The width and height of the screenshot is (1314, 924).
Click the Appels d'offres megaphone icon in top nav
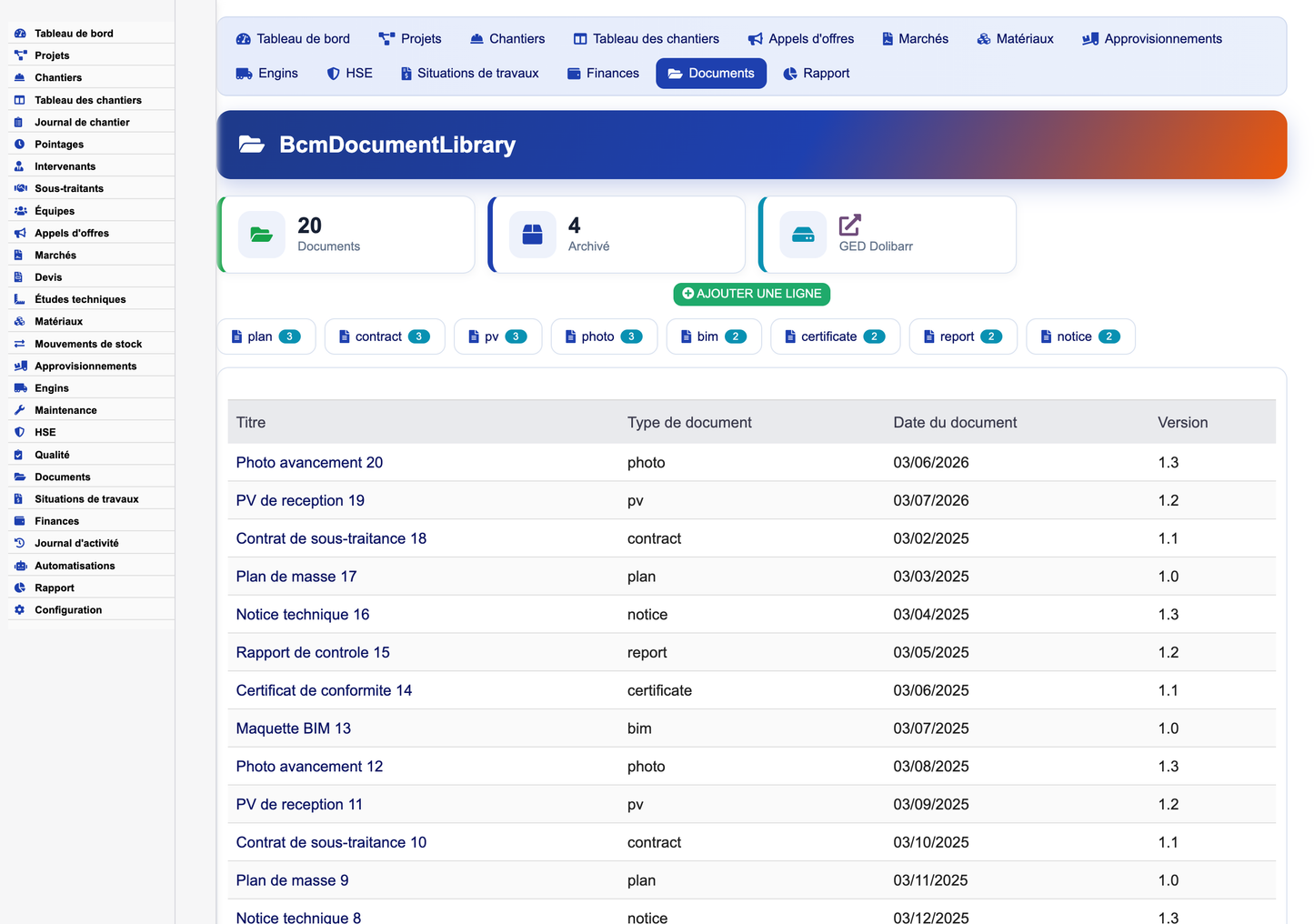coord(756,39)
